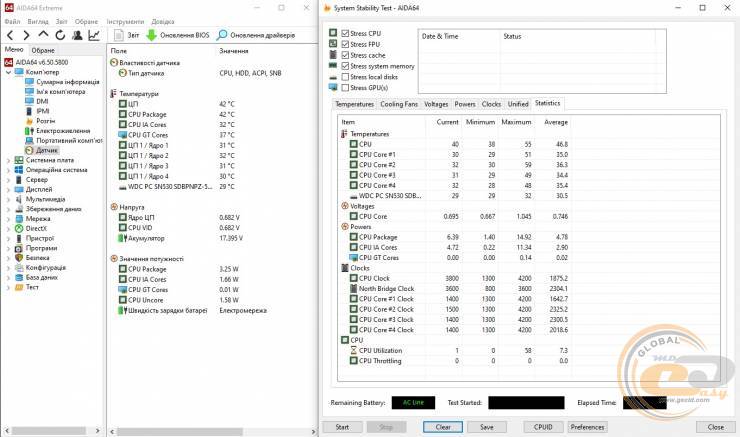
Task: Enable Stress CPU checkbox
Action: pos(345,34)
